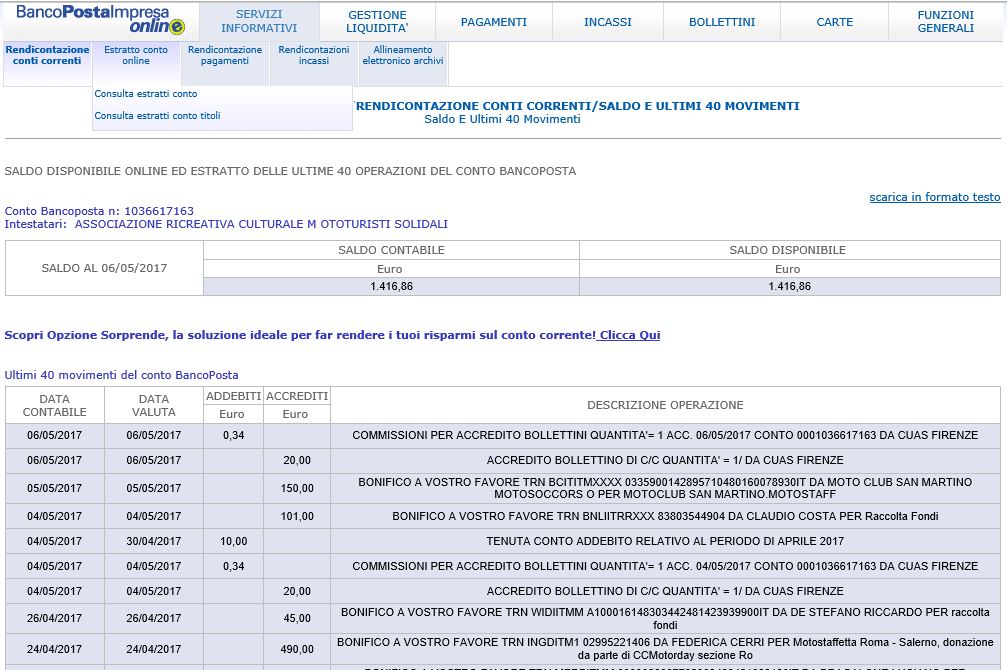Screen dimensions: 1007x670
Task: Switch to the CARTE menu
Action: coord(834,22)
